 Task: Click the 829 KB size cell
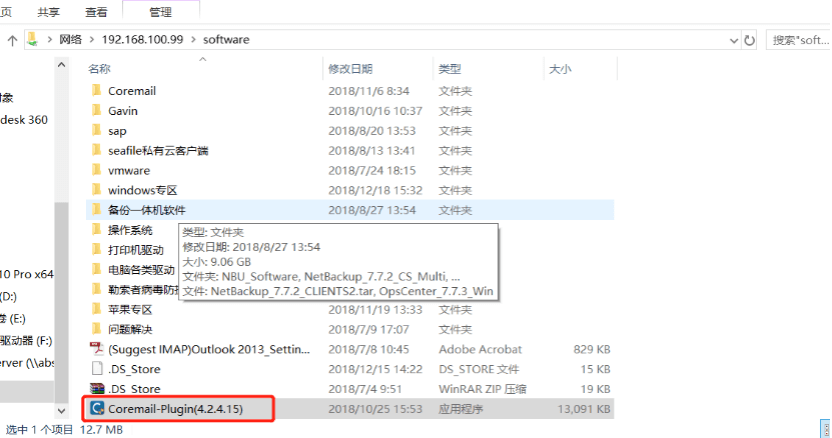point(592,349)
